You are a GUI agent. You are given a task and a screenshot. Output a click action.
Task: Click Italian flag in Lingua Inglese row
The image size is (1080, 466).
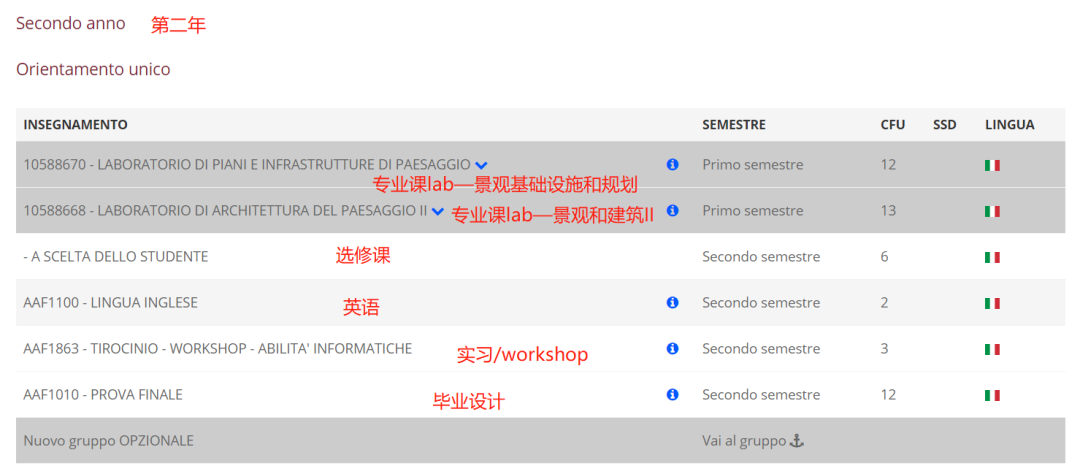[x=992, y=304]
